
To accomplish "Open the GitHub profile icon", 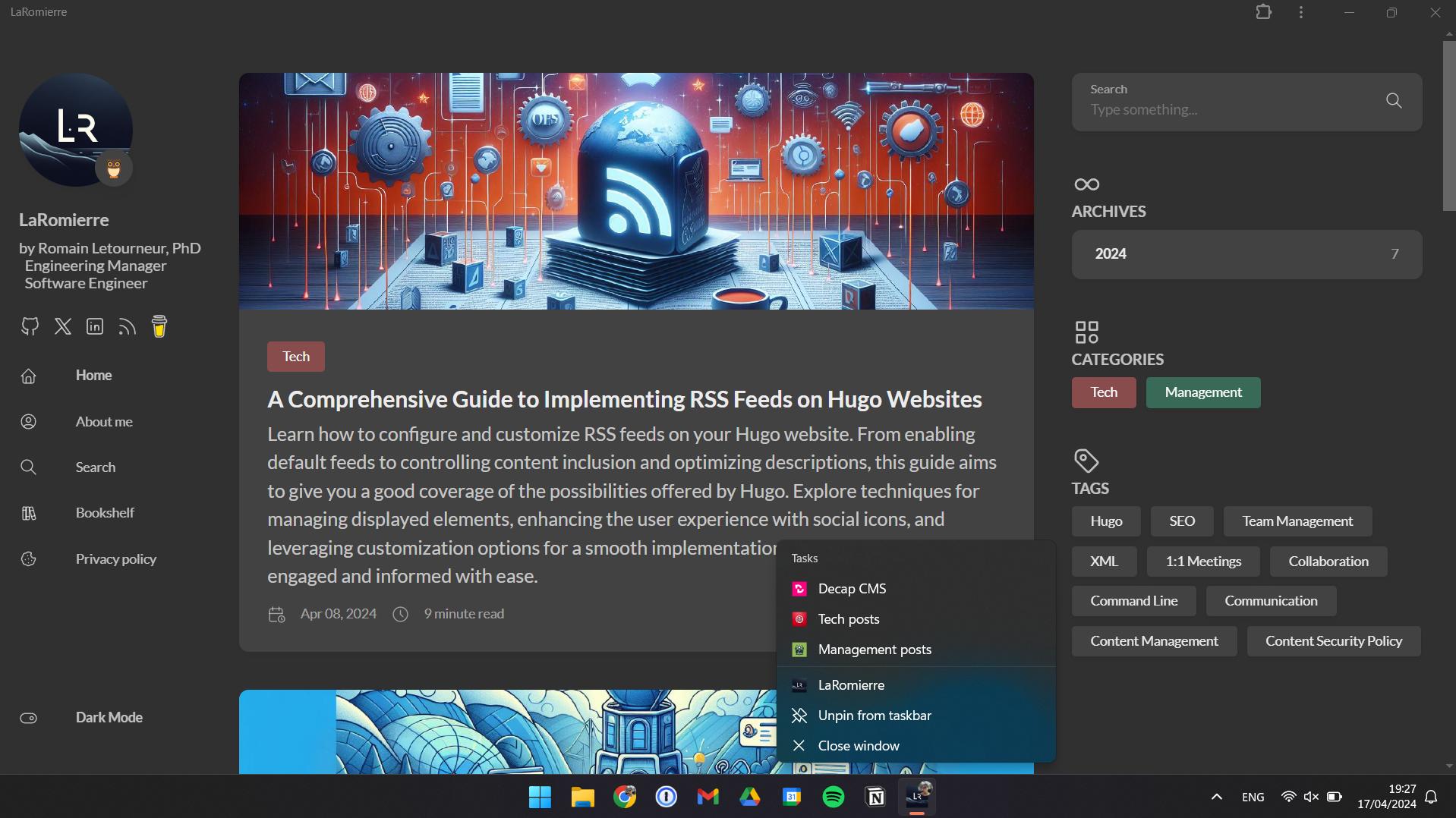I will [x=30, y=326].
